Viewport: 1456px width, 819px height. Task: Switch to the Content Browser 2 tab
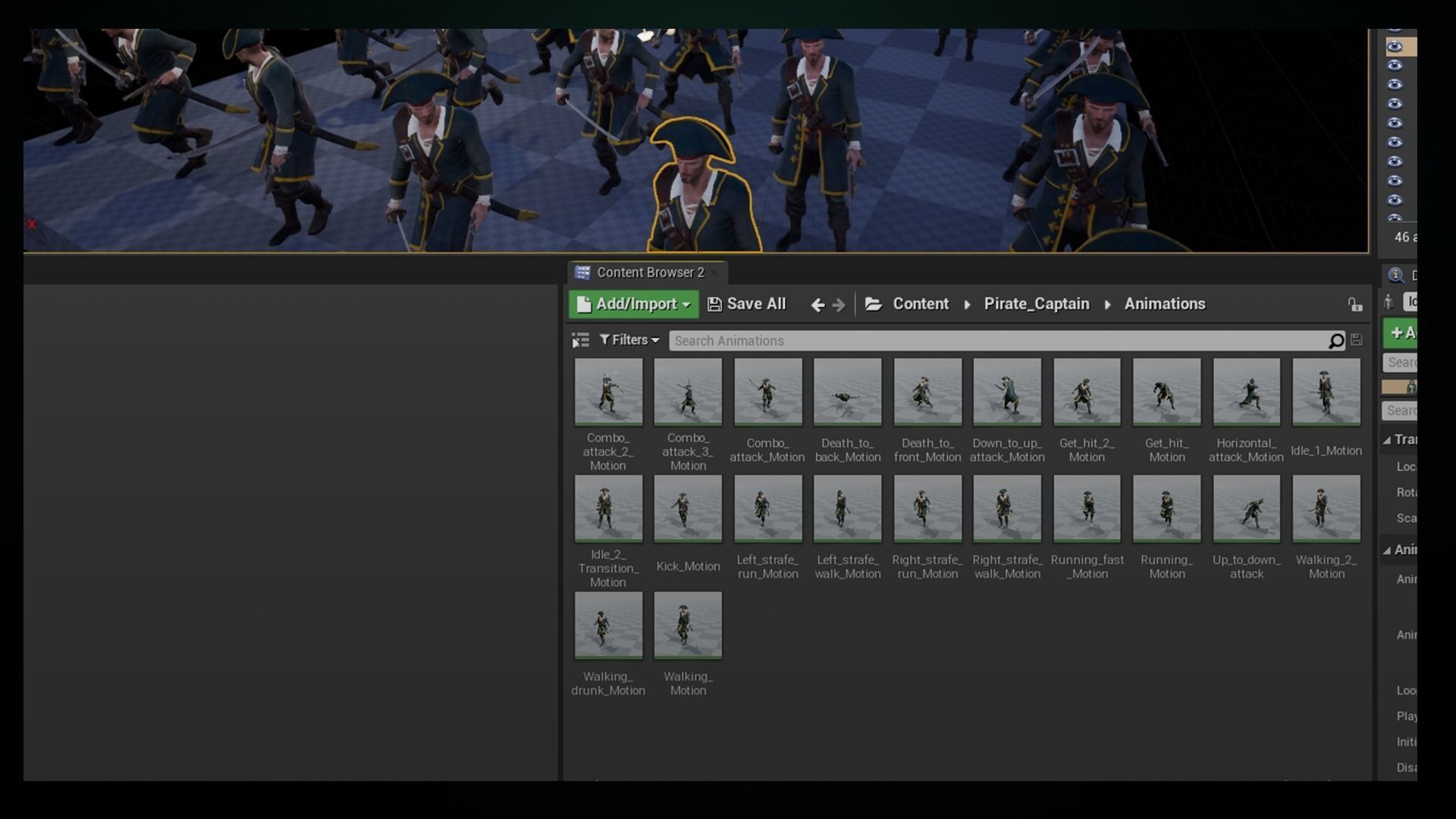(x=649, y=272)
